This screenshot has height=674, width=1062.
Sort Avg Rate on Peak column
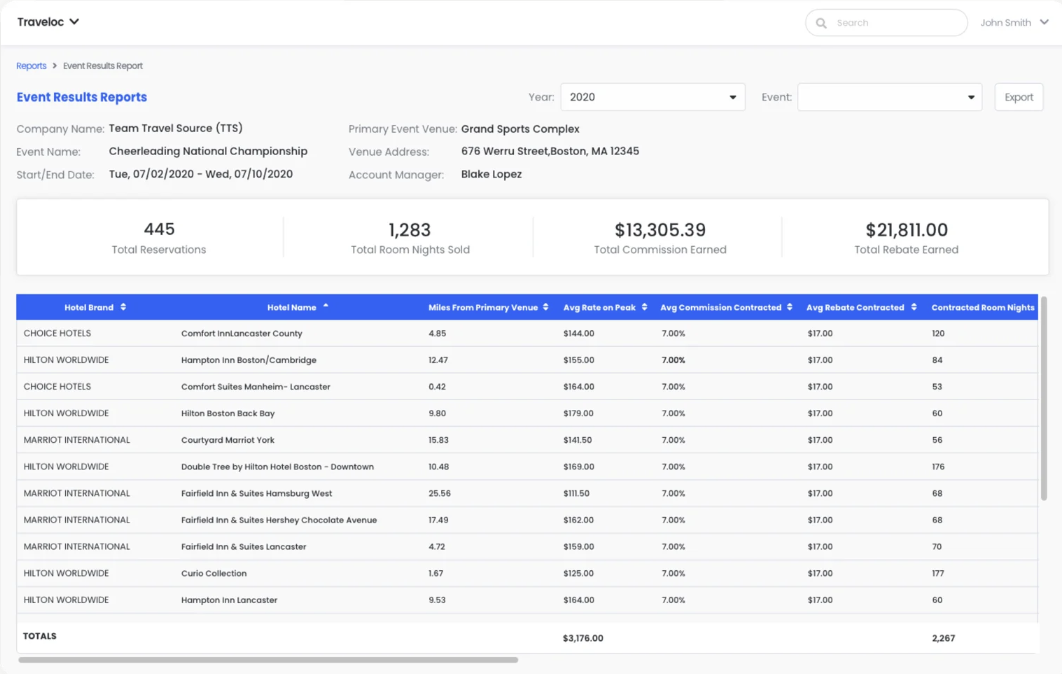(645, 308)
